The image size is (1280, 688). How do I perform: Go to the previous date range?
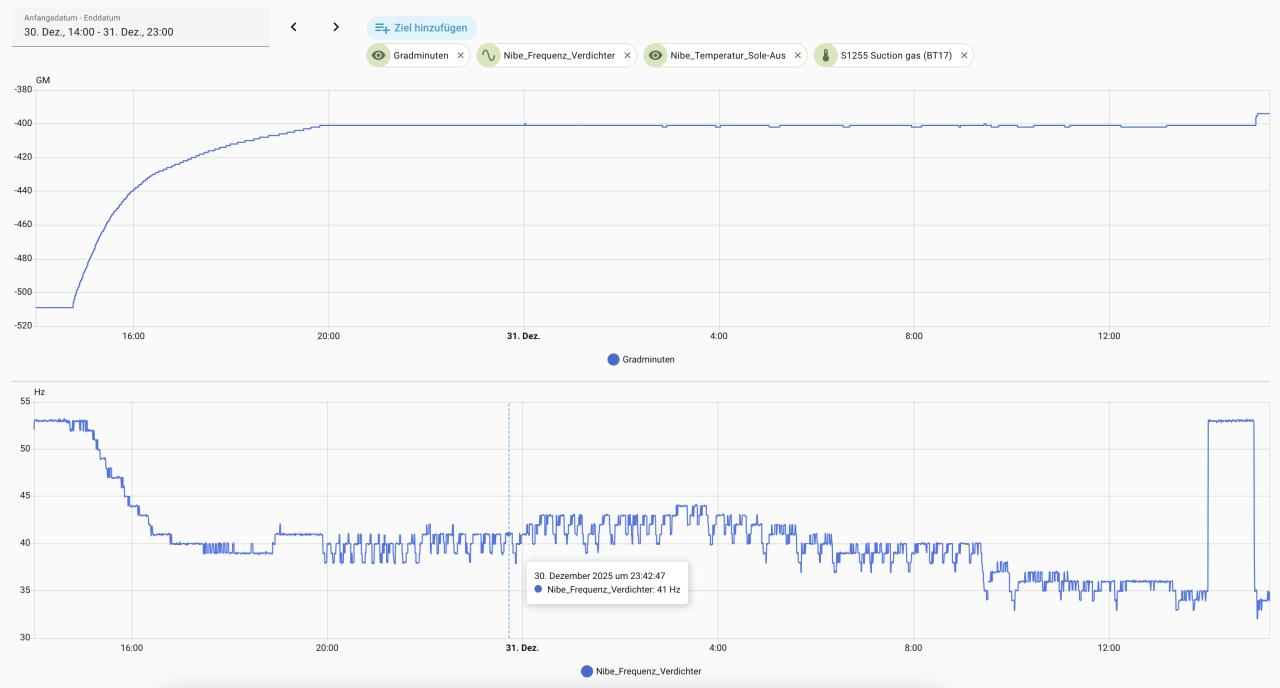tap(294, 27)
